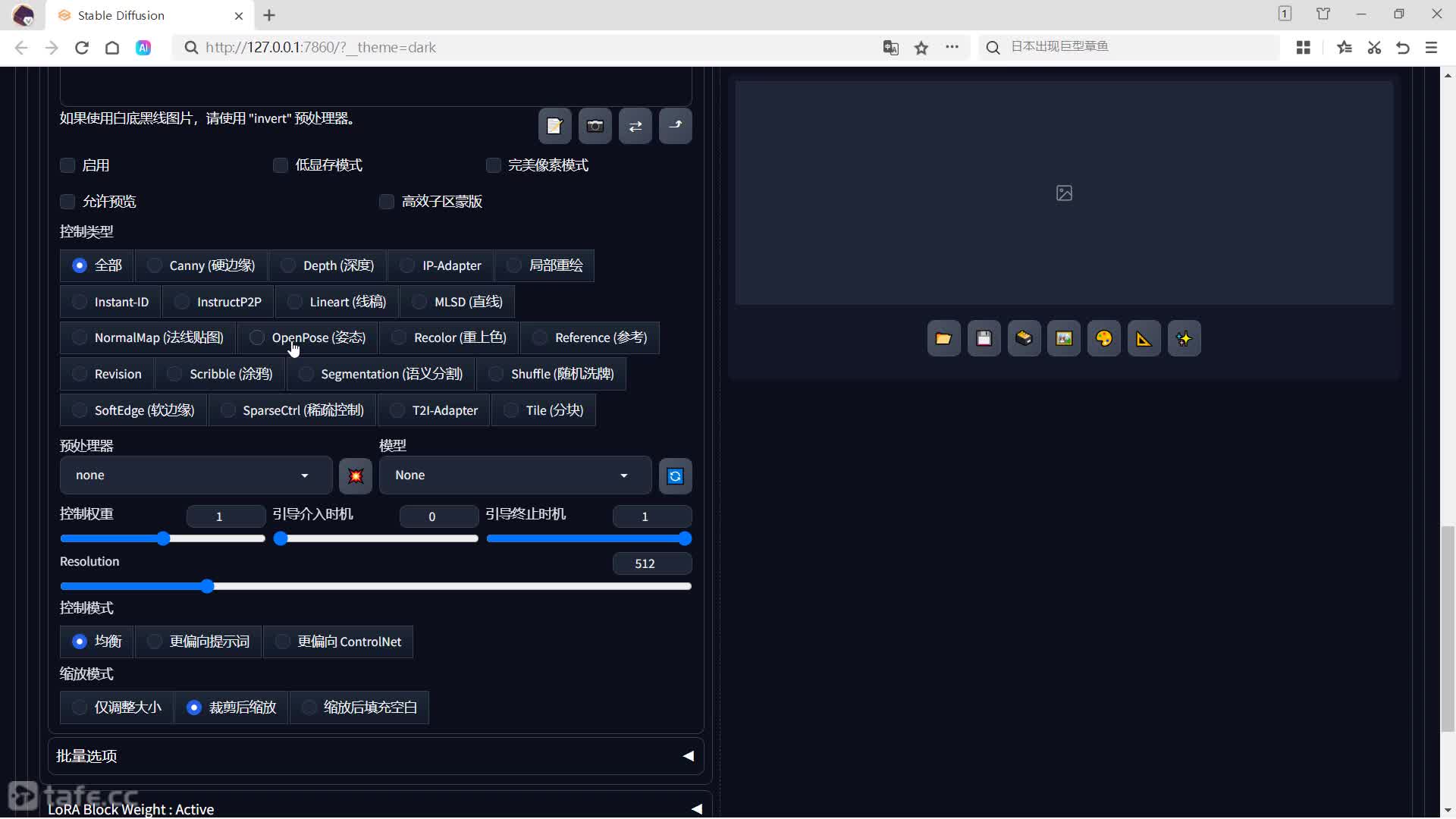Click the browser undo close arrow icon

pos(1403,48)
